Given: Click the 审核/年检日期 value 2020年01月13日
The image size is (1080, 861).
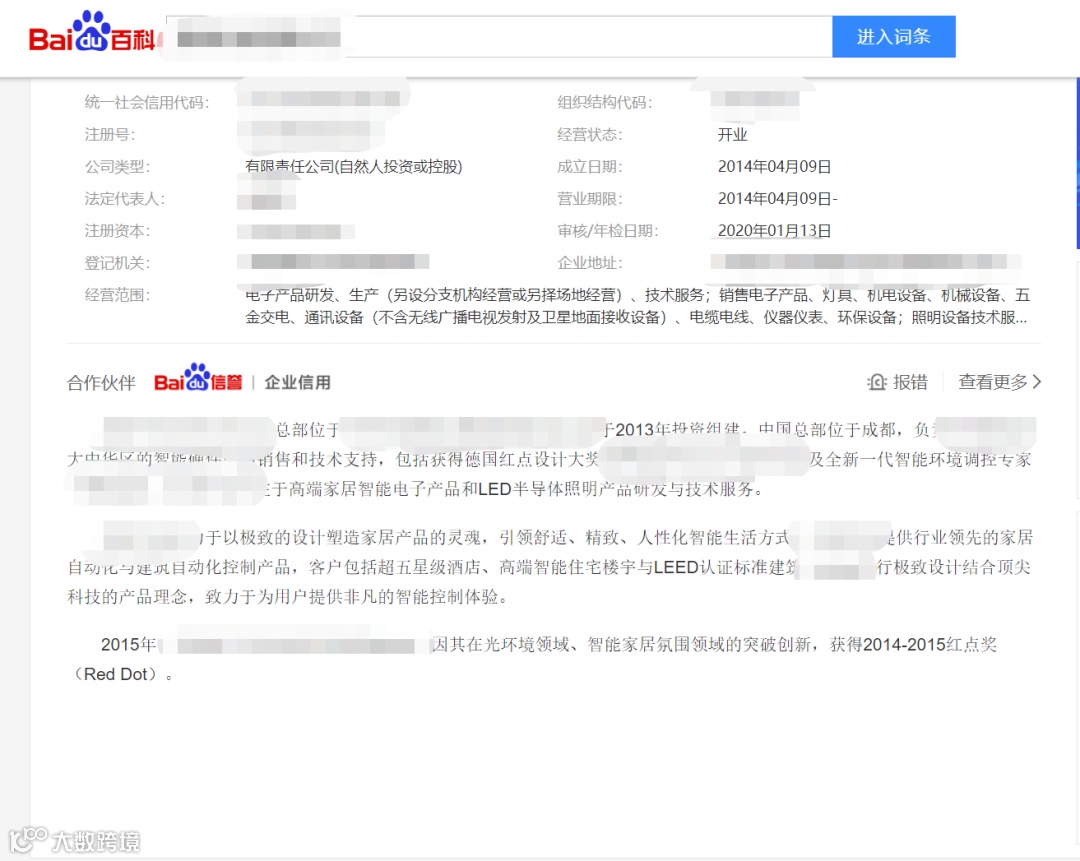Looking at the screenshot, I should tap(774, 230).
